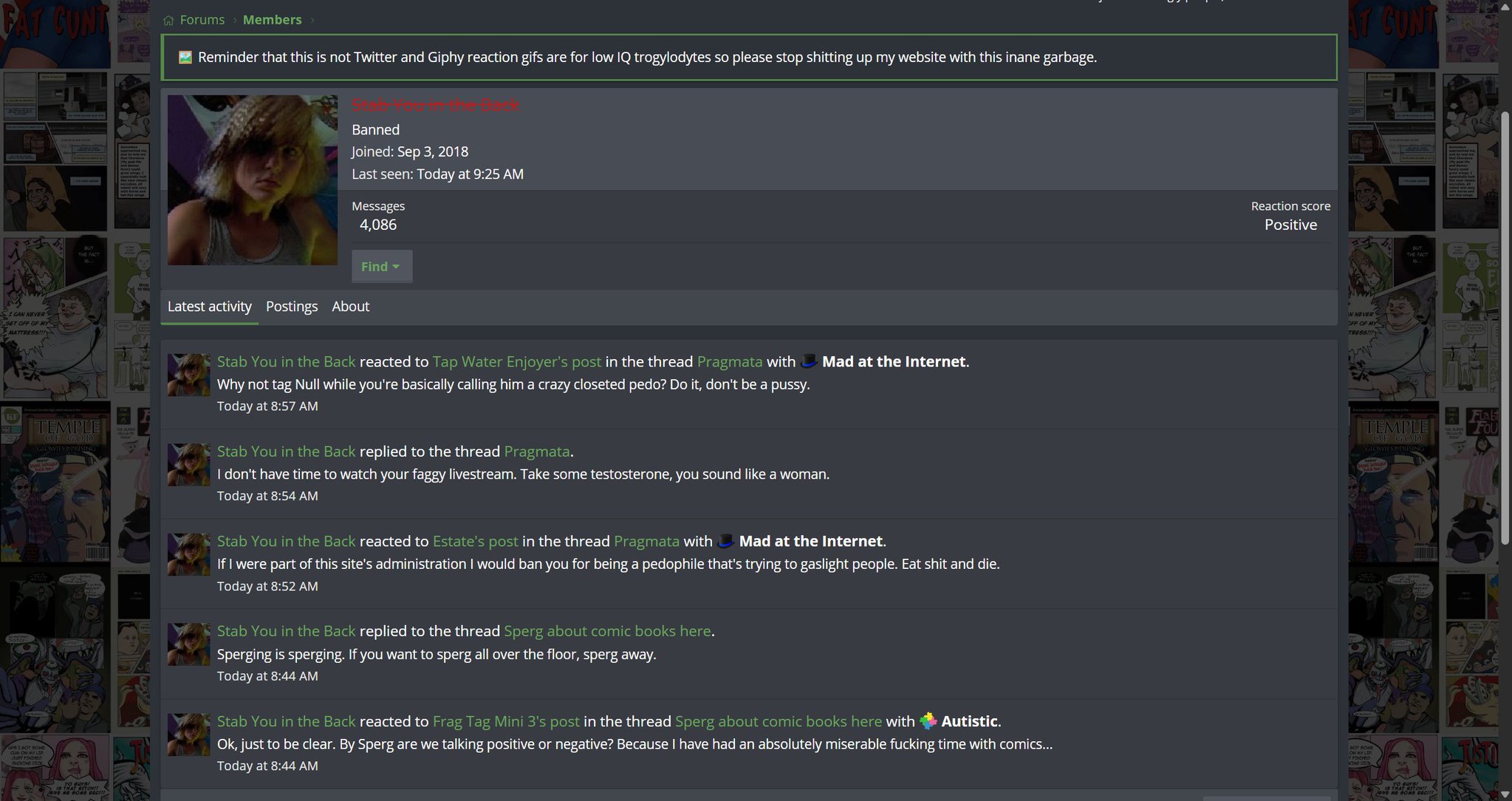
Task: Expand the Find dropdown button
Action: coord(381,266)
